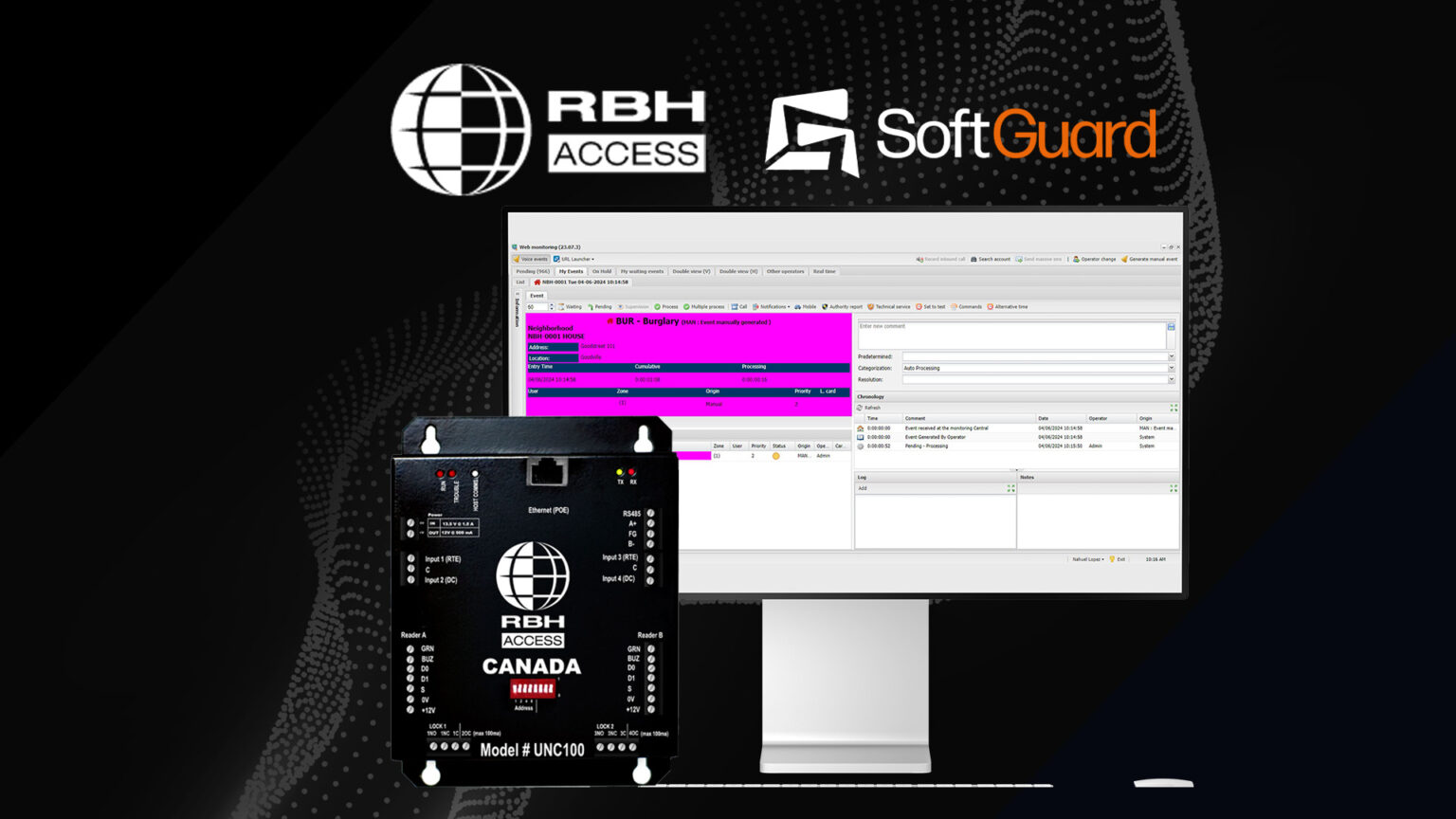The width and height of the screenshot is (1456, 819).
Task: Open the On Hold tab
Action: tap(602, 271)
